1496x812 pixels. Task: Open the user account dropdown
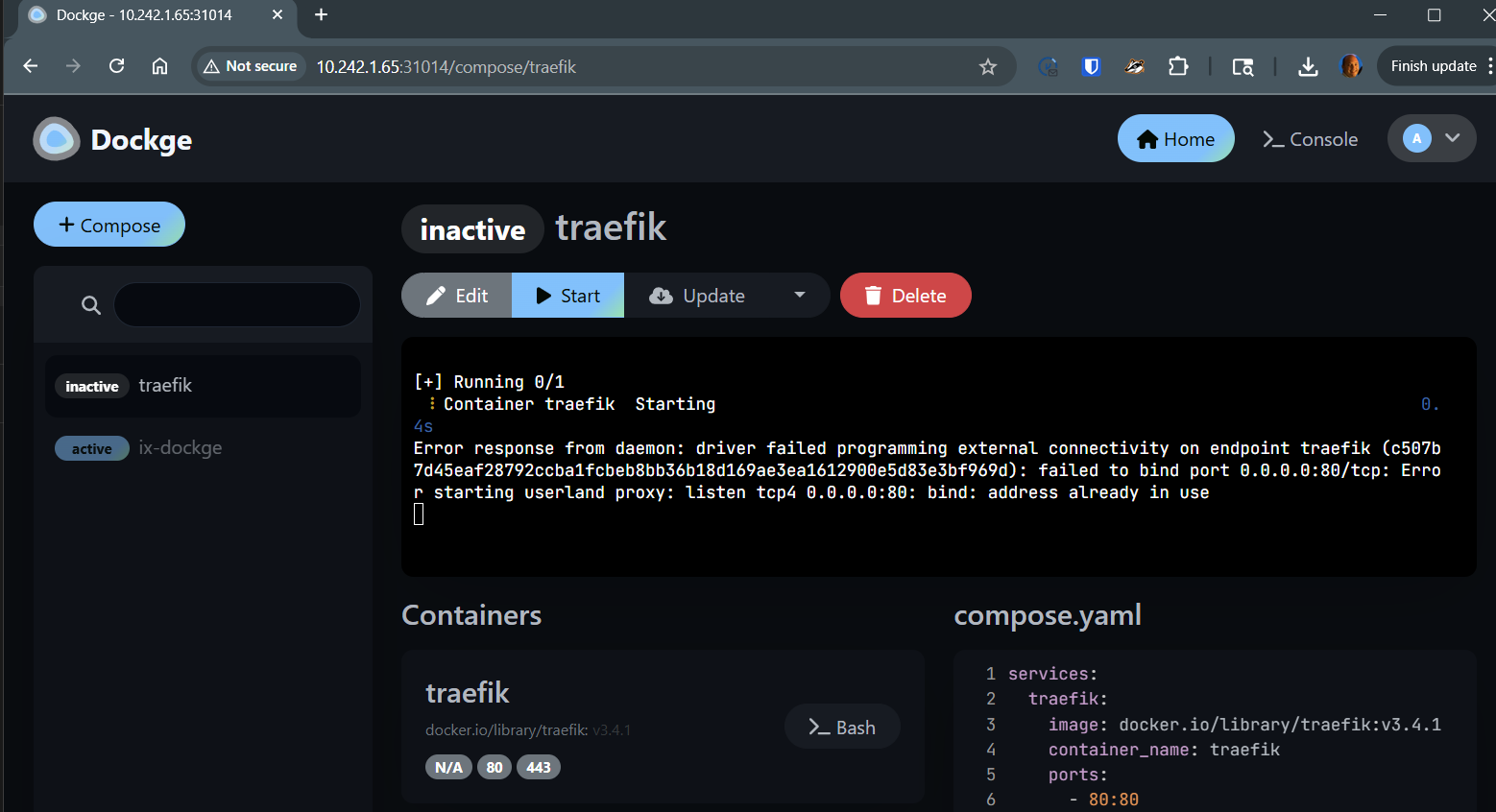click(1432, 139)
